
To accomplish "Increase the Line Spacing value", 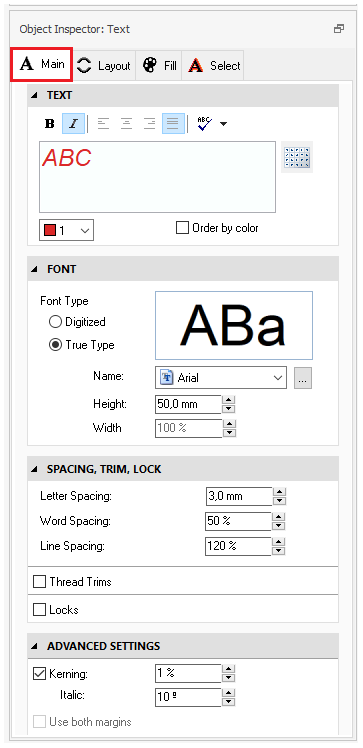I will (280, 541).
